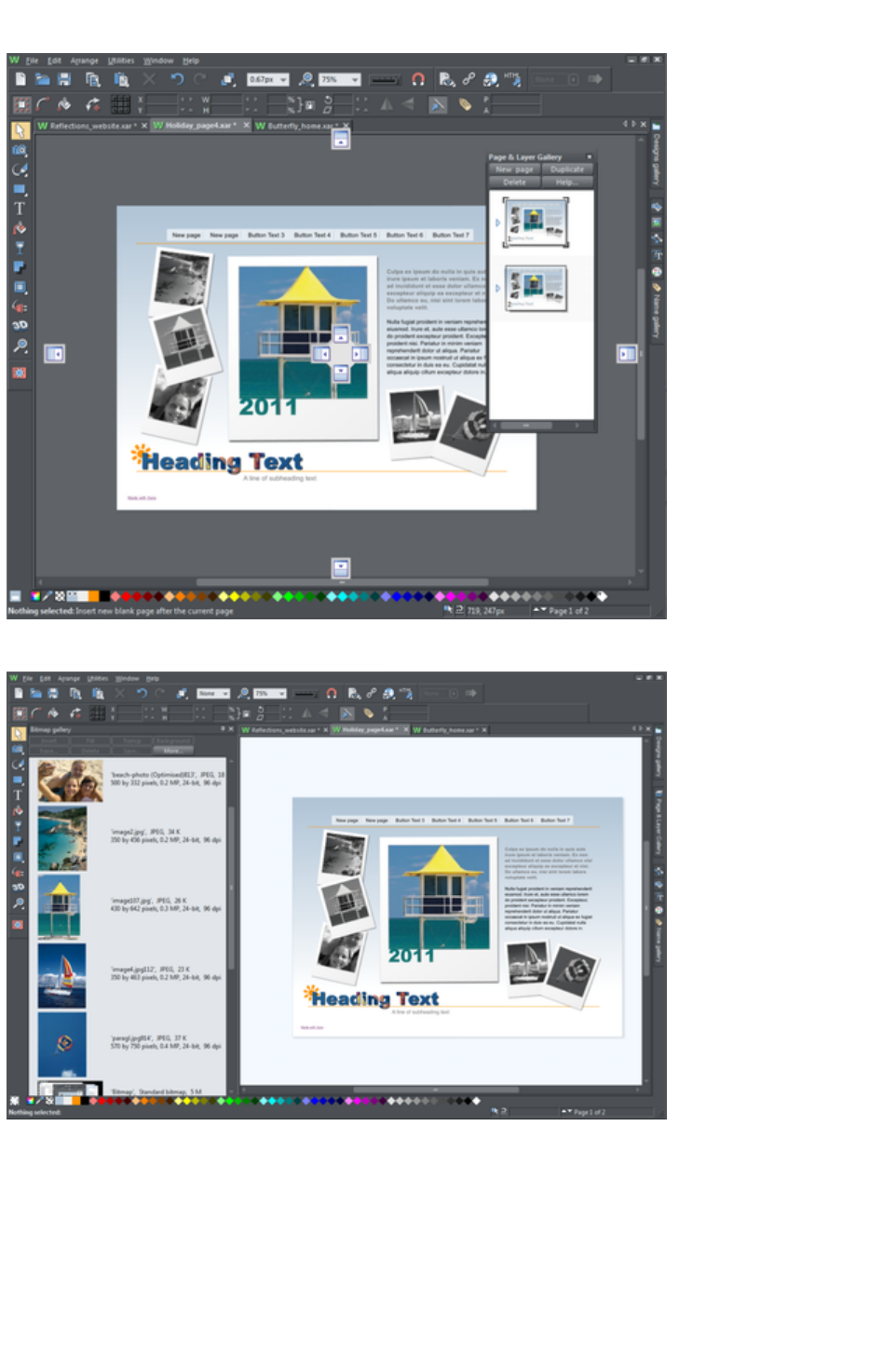Toggle the blue highlighted infobar button, lower window
Screen dimensions: 896x1357
click(347, 713)
